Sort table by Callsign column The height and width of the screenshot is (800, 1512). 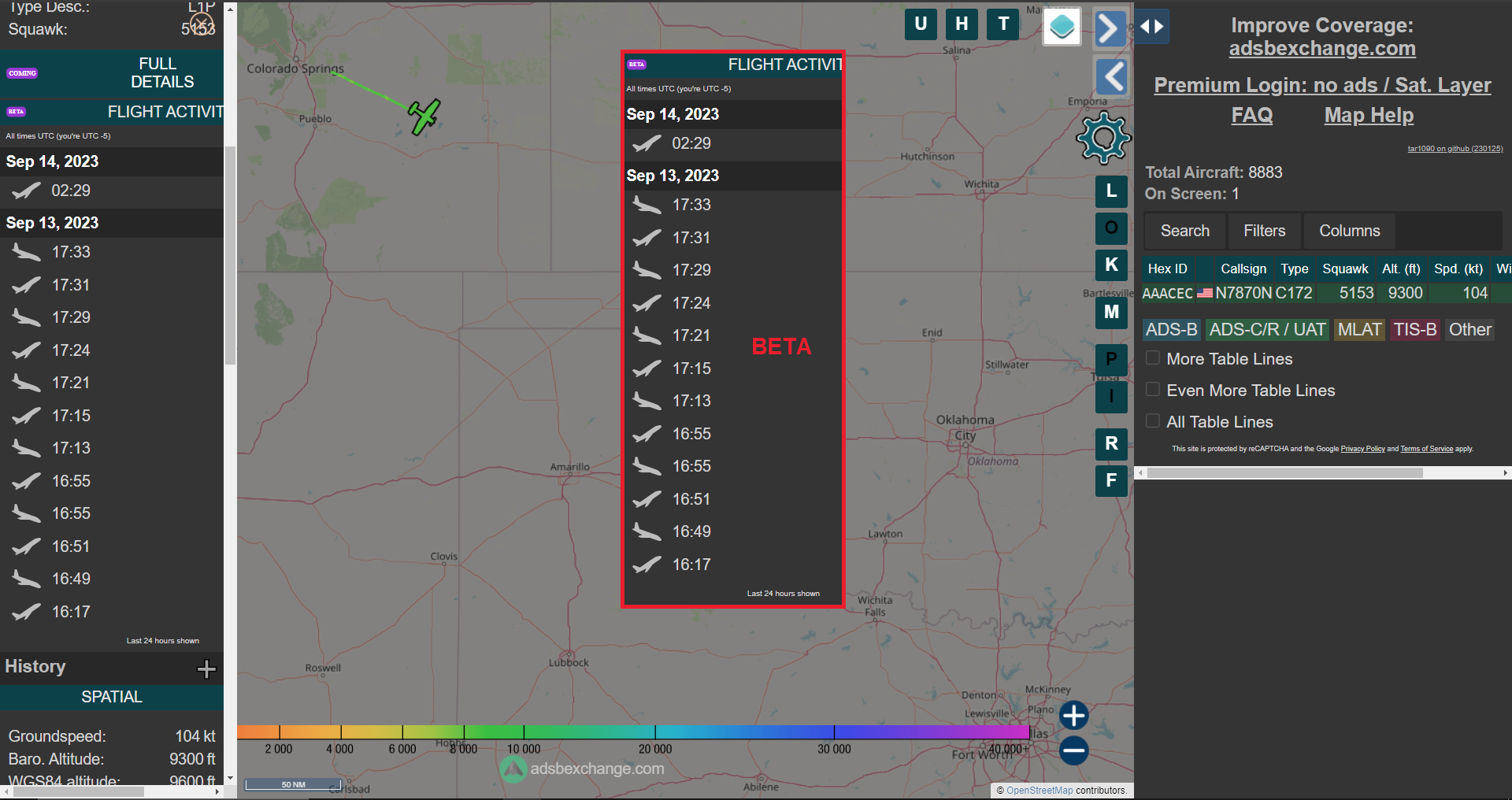click(x=1243, y=269)
